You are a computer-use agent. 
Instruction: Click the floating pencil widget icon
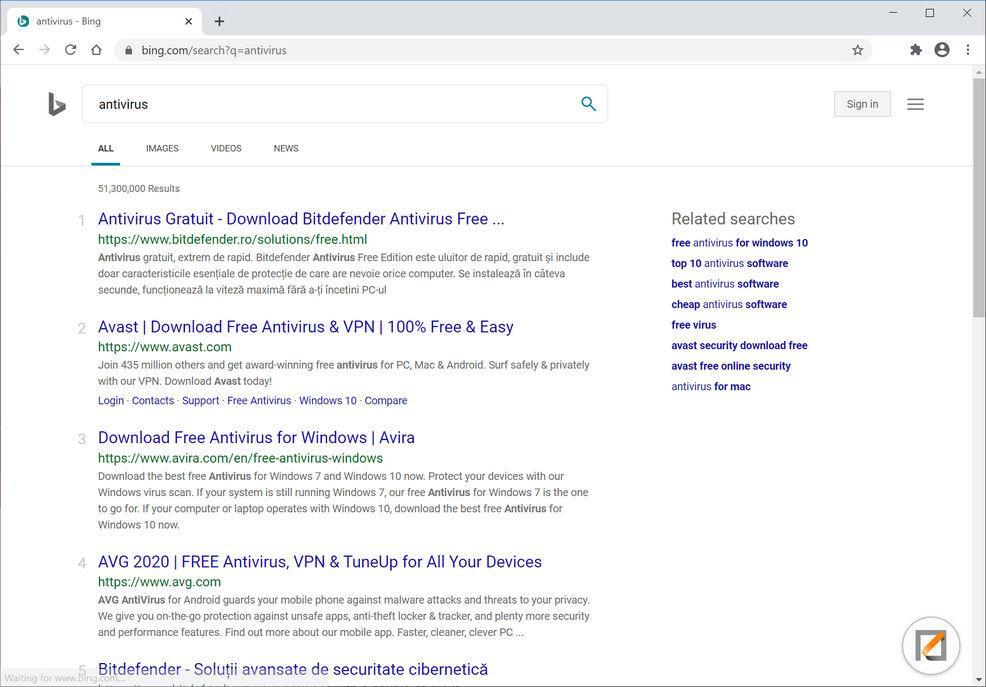tap(931, 646)
